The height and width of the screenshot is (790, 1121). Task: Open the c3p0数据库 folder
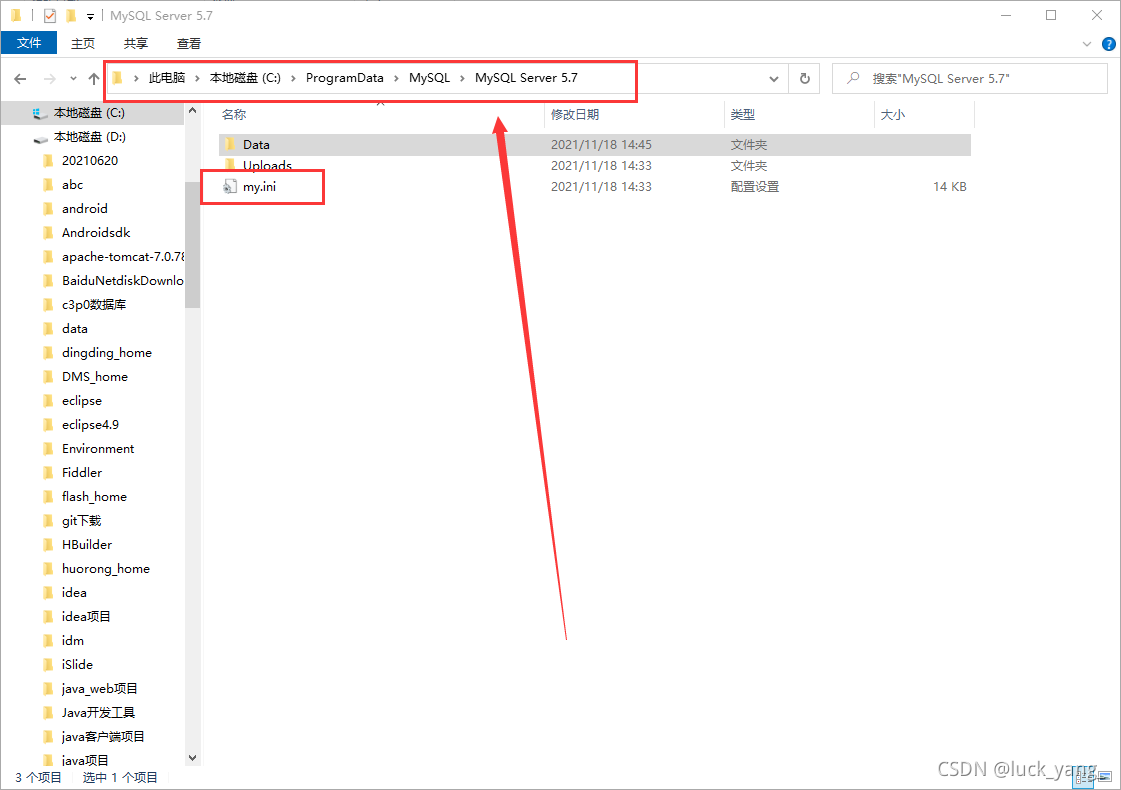94,305
